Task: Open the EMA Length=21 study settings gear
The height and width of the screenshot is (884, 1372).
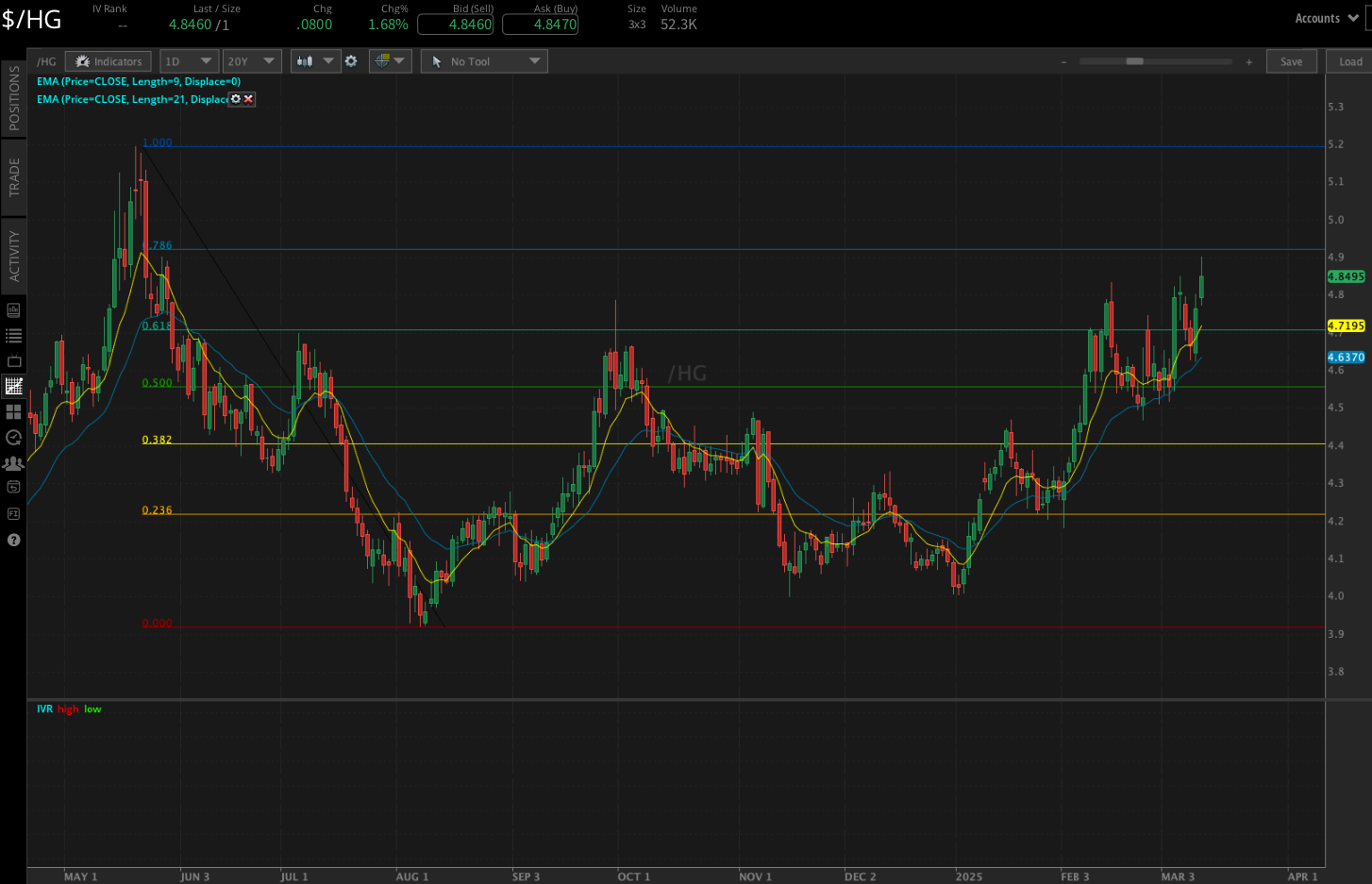Action: coord(235,99)
